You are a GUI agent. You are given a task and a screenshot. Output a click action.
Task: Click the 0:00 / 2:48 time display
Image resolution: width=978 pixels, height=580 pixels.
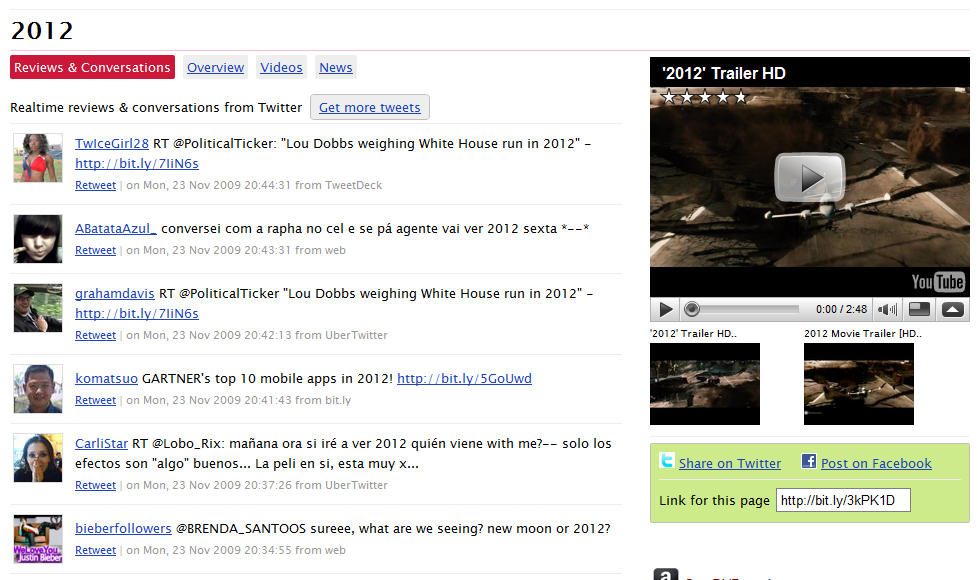click(841, 309)
